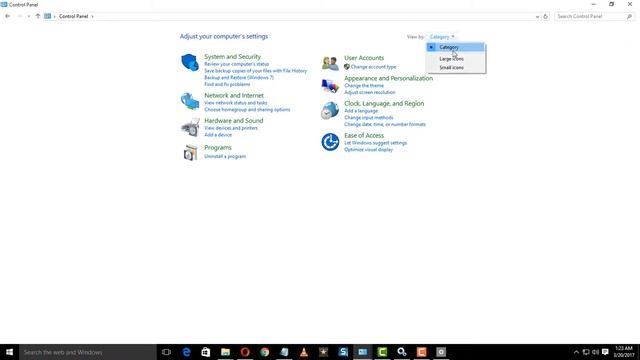Screen dimensions: 640x360
Task: Open the Clock, Language, and Region icon
Action: click(x=330, y=110)
